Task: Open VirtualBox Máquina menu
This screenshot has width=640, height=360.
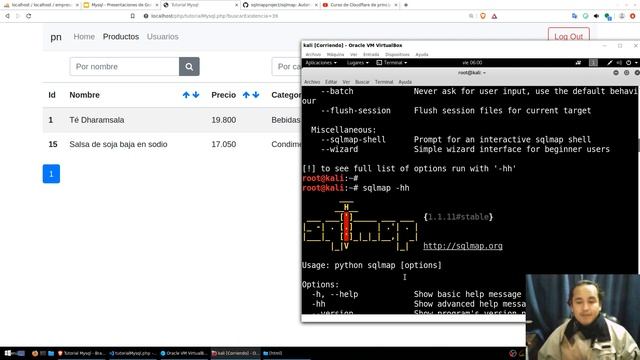Action: tap(336, 54)
